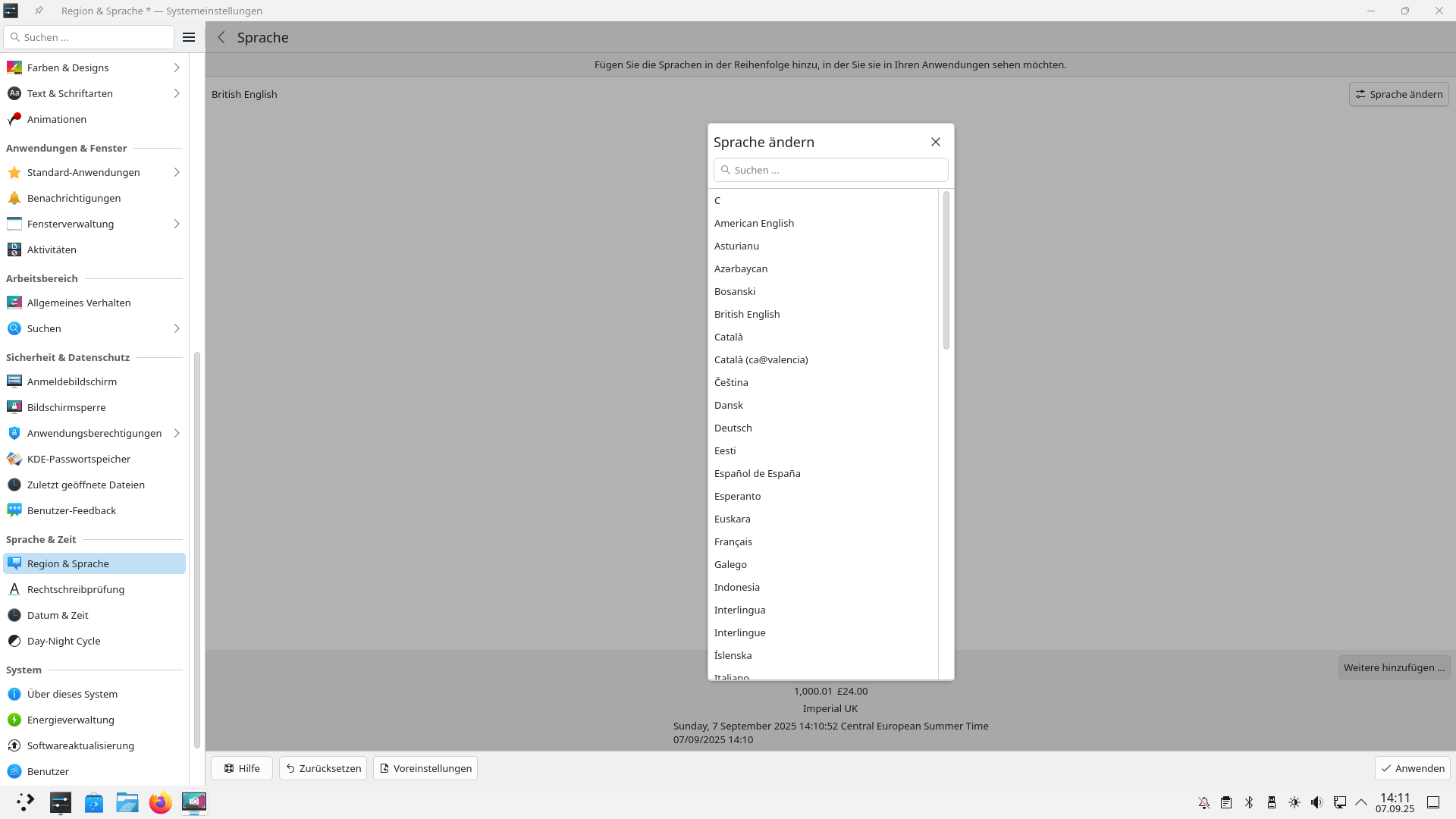The image size is (1456, 819).
Task: Choose American English in the list
Action: 823,223
